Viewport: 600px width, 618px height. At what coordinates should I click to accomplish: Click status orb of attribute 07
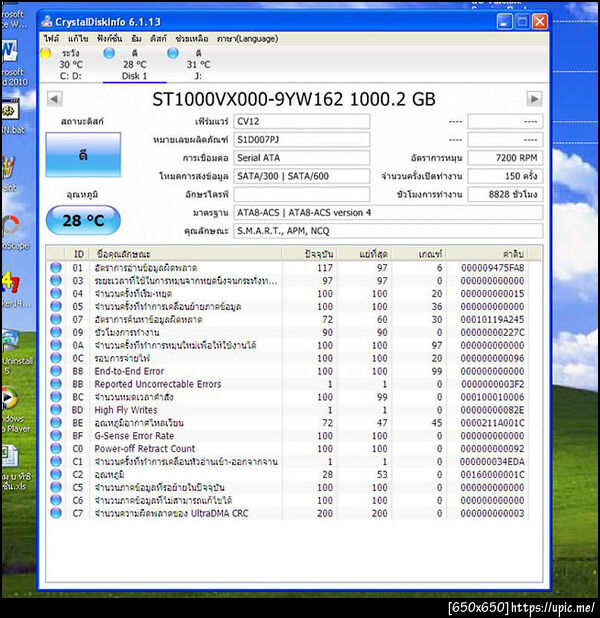[x=56, y=319]
